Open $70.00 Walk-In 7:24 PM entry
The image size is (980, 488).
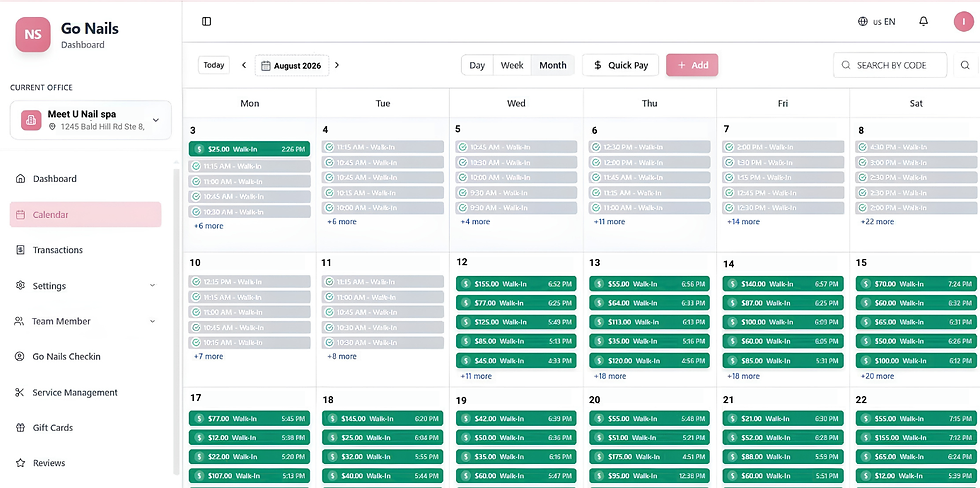pyautogui.click(x=916, y=284)
